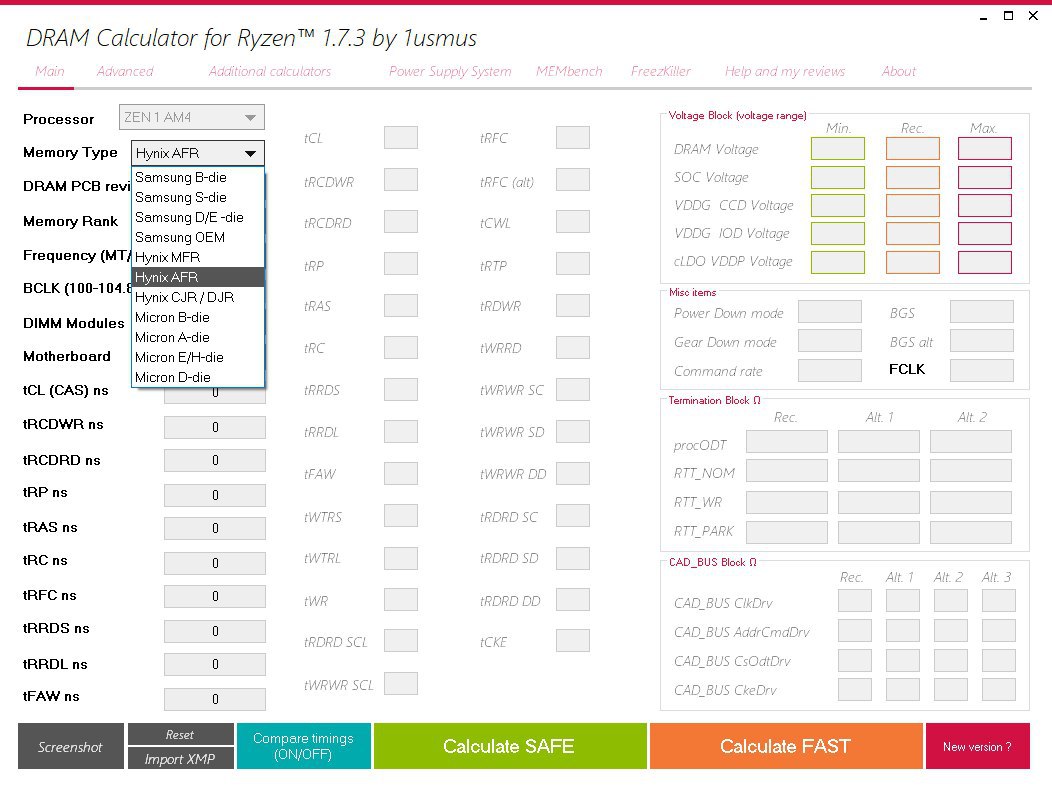Click CAD_BUS CkeDrv Alt. 3 field
1052x791 pixels.
998,689
